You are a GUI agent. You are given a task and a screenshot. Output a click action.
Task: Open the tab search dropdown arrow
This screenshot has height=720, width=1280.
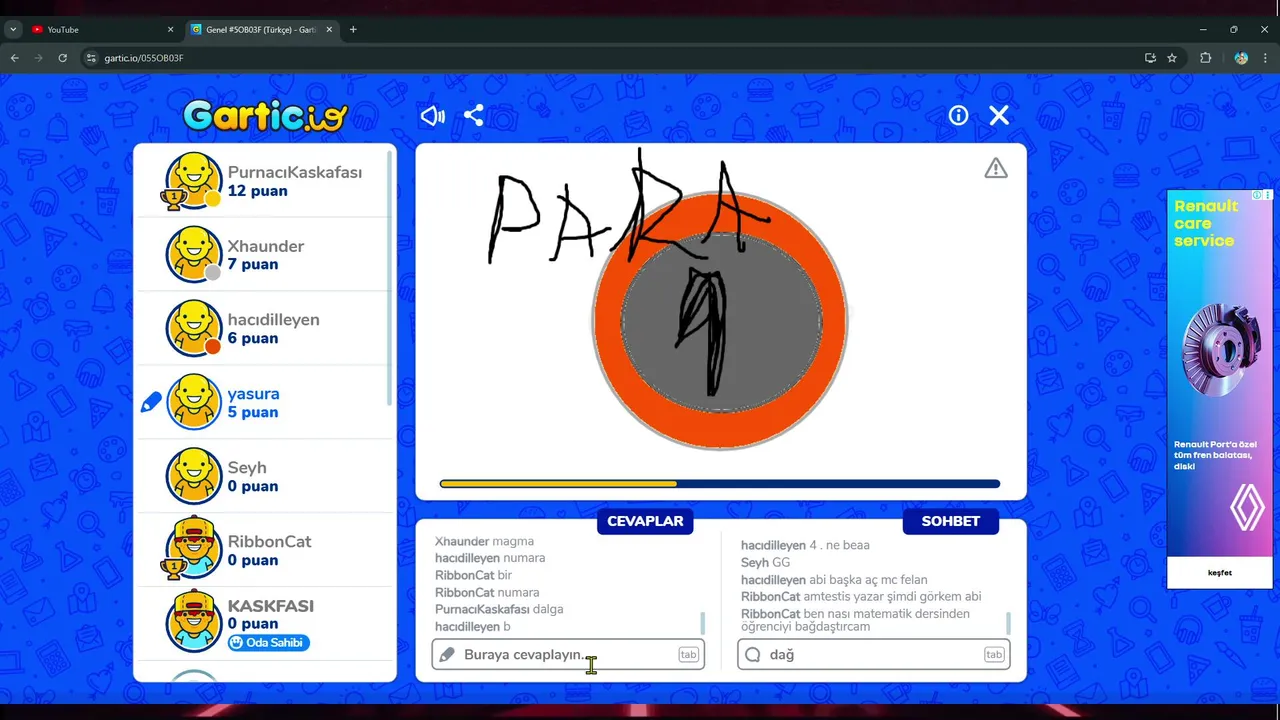tap(13, 30)
